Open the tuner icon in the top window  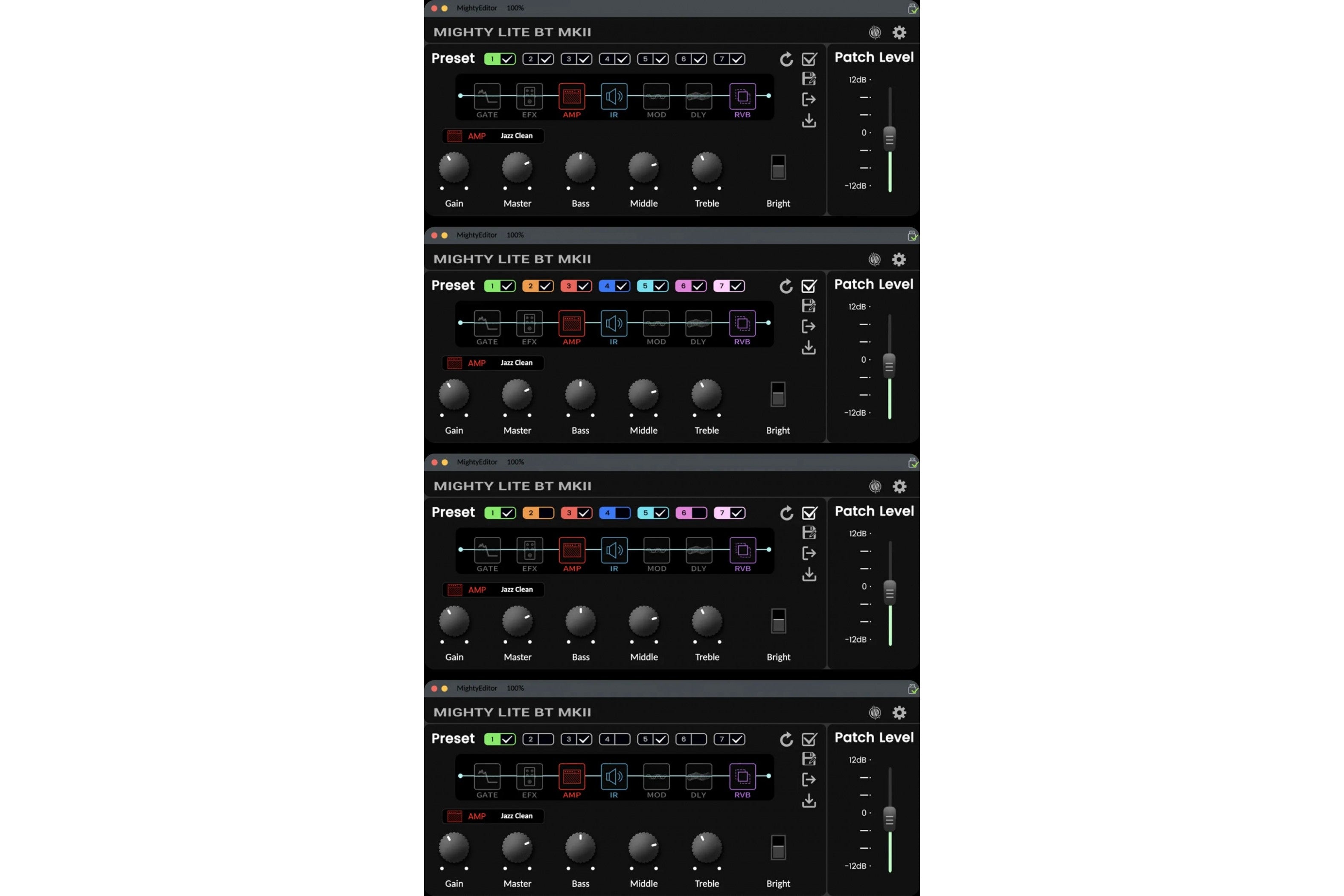[x=874, y=32]
